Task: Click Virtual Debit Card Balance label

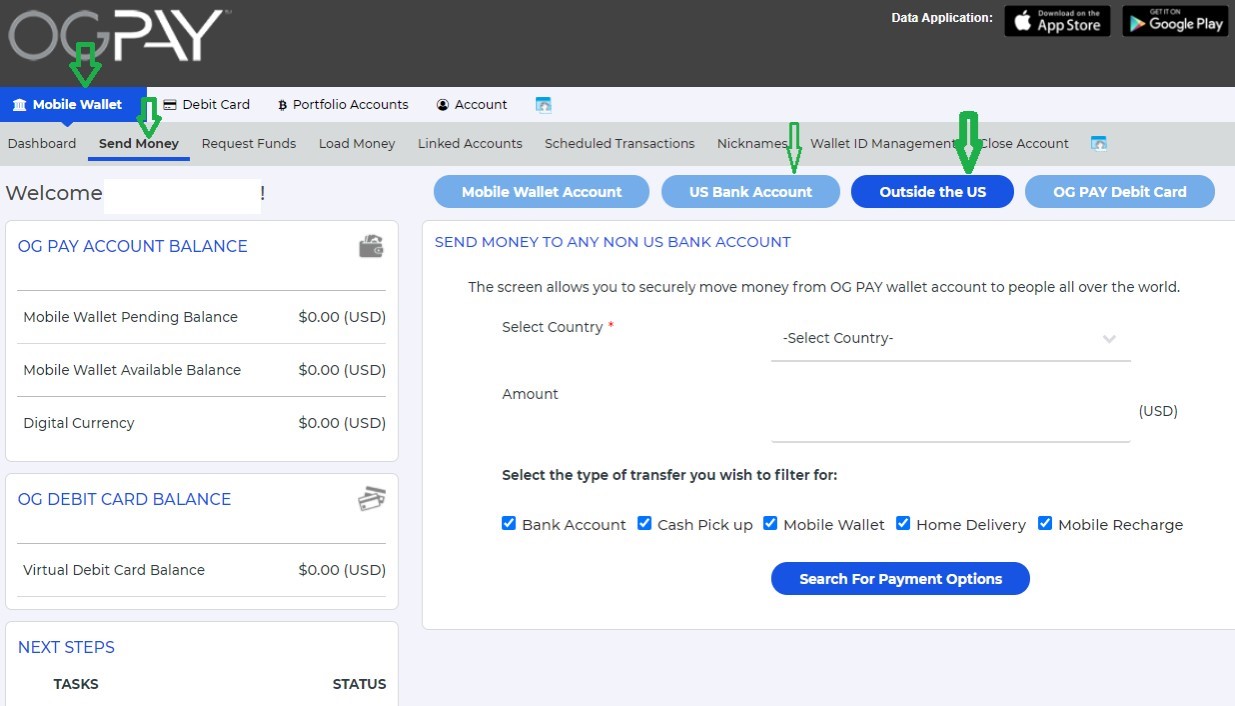Action: 114,570
